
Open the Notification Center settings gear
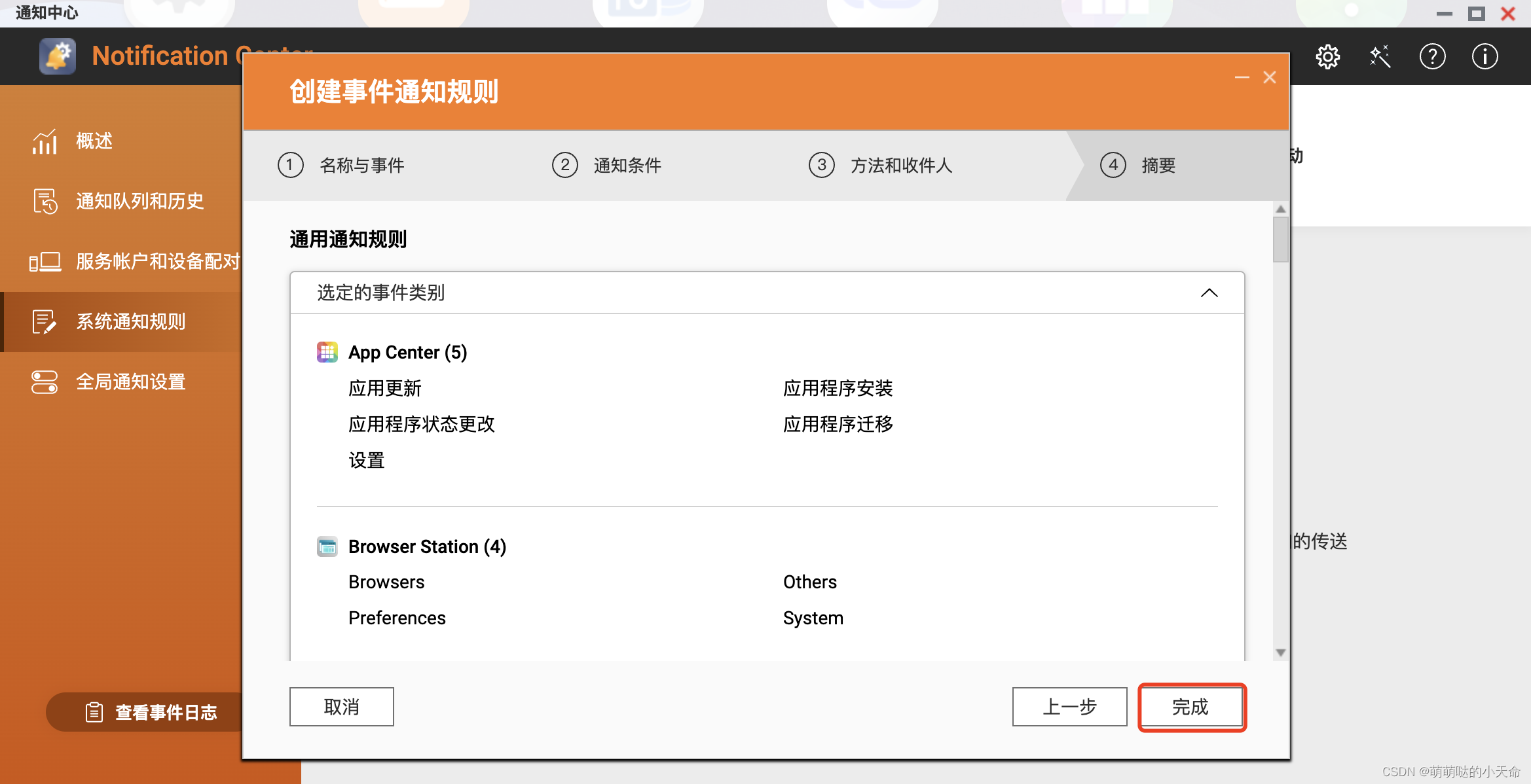click(1328, 56)
